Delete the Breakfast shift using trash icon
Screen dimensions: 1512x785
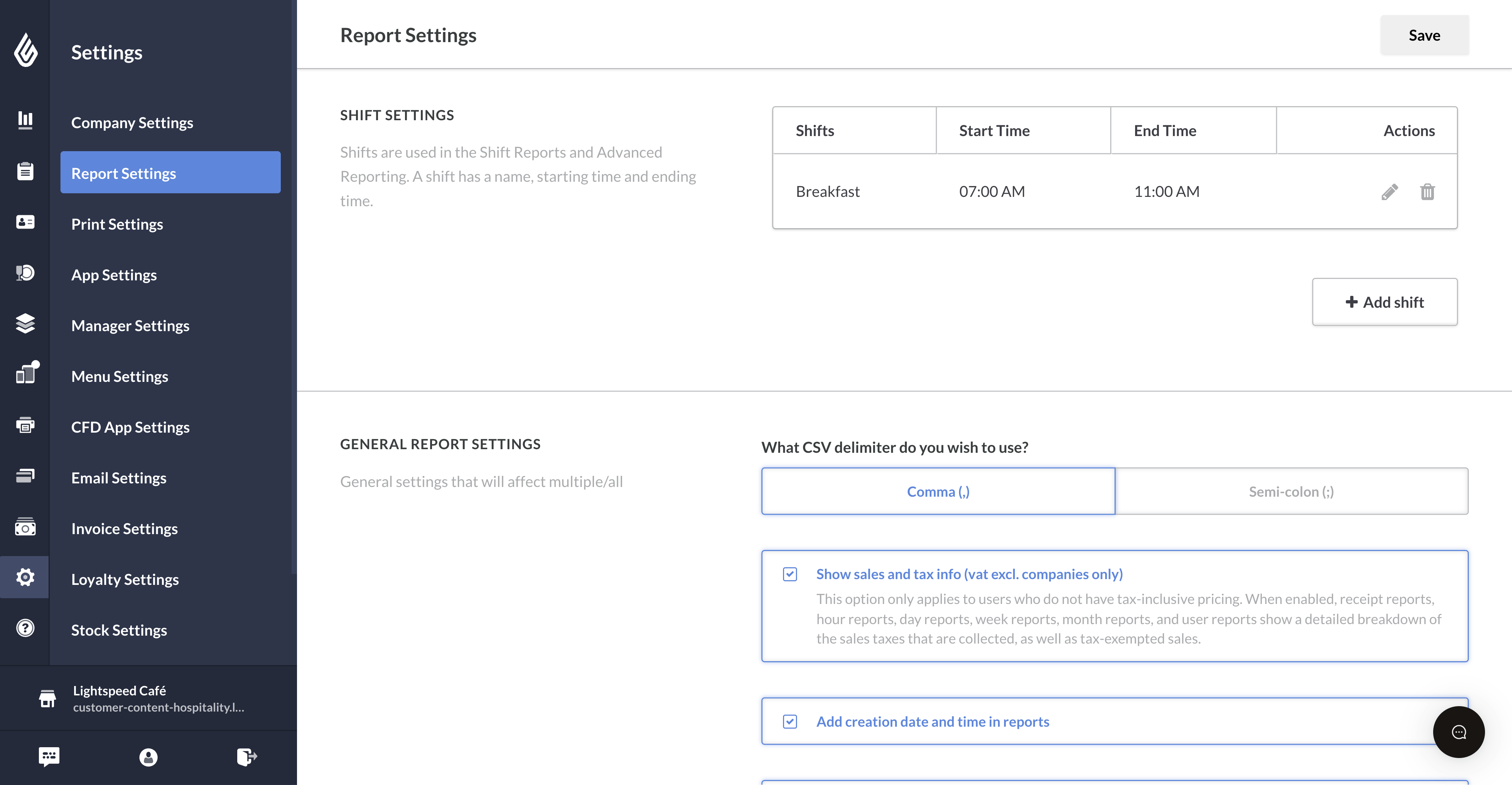click(1427, 192)
